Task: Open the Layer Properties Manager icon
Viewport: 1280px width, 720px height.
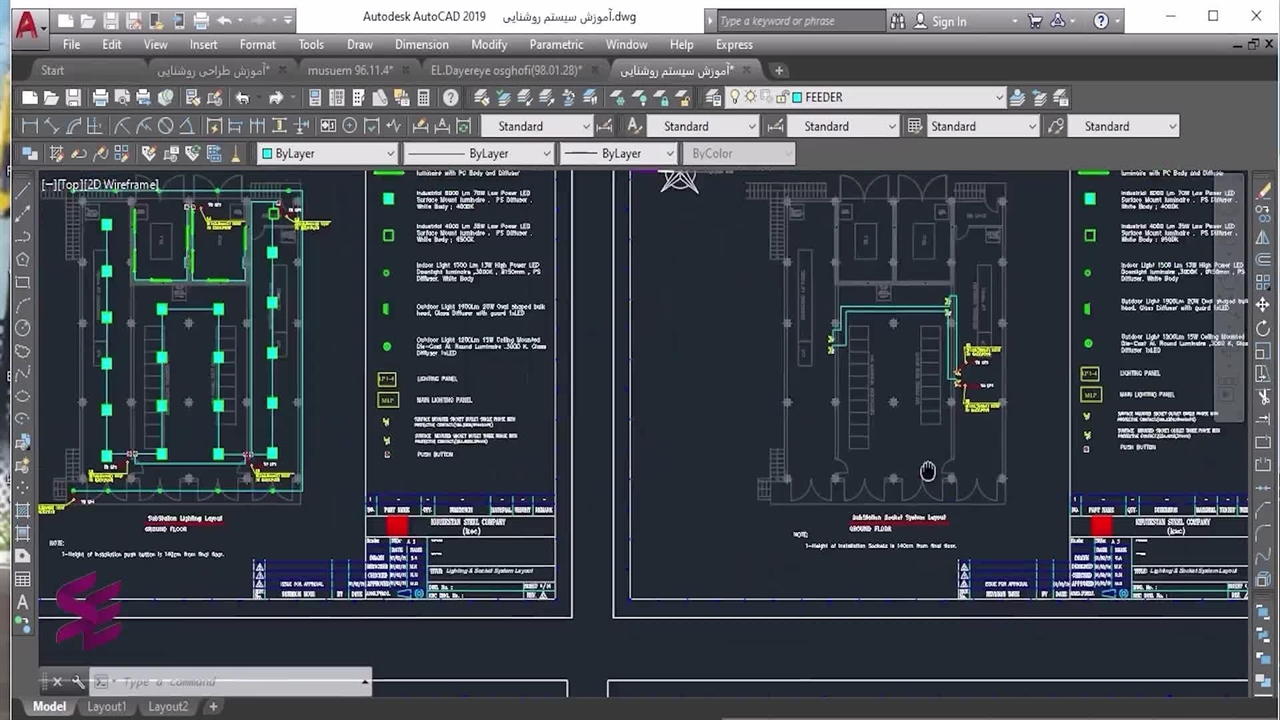Action: [x=713, y=98]
